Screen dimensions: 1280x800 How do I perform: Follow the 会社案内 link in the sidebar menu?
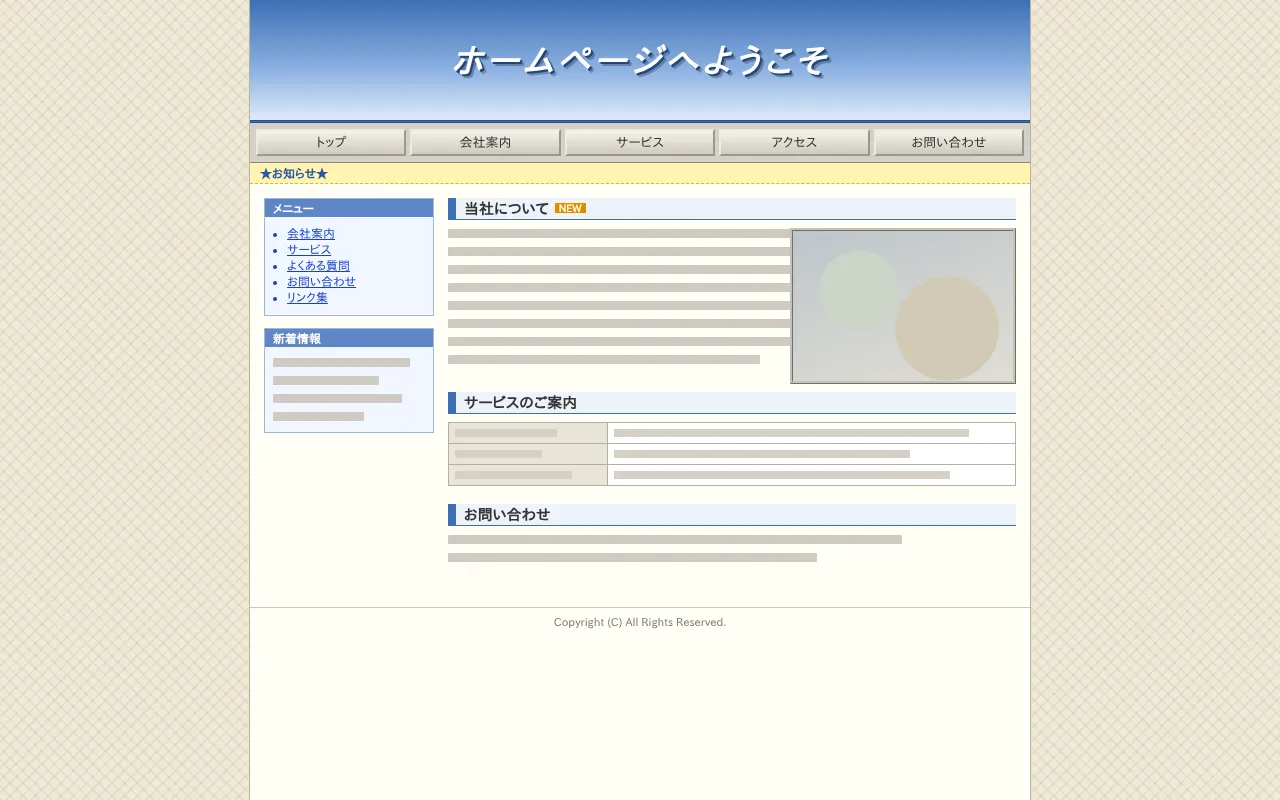(311, 234)
